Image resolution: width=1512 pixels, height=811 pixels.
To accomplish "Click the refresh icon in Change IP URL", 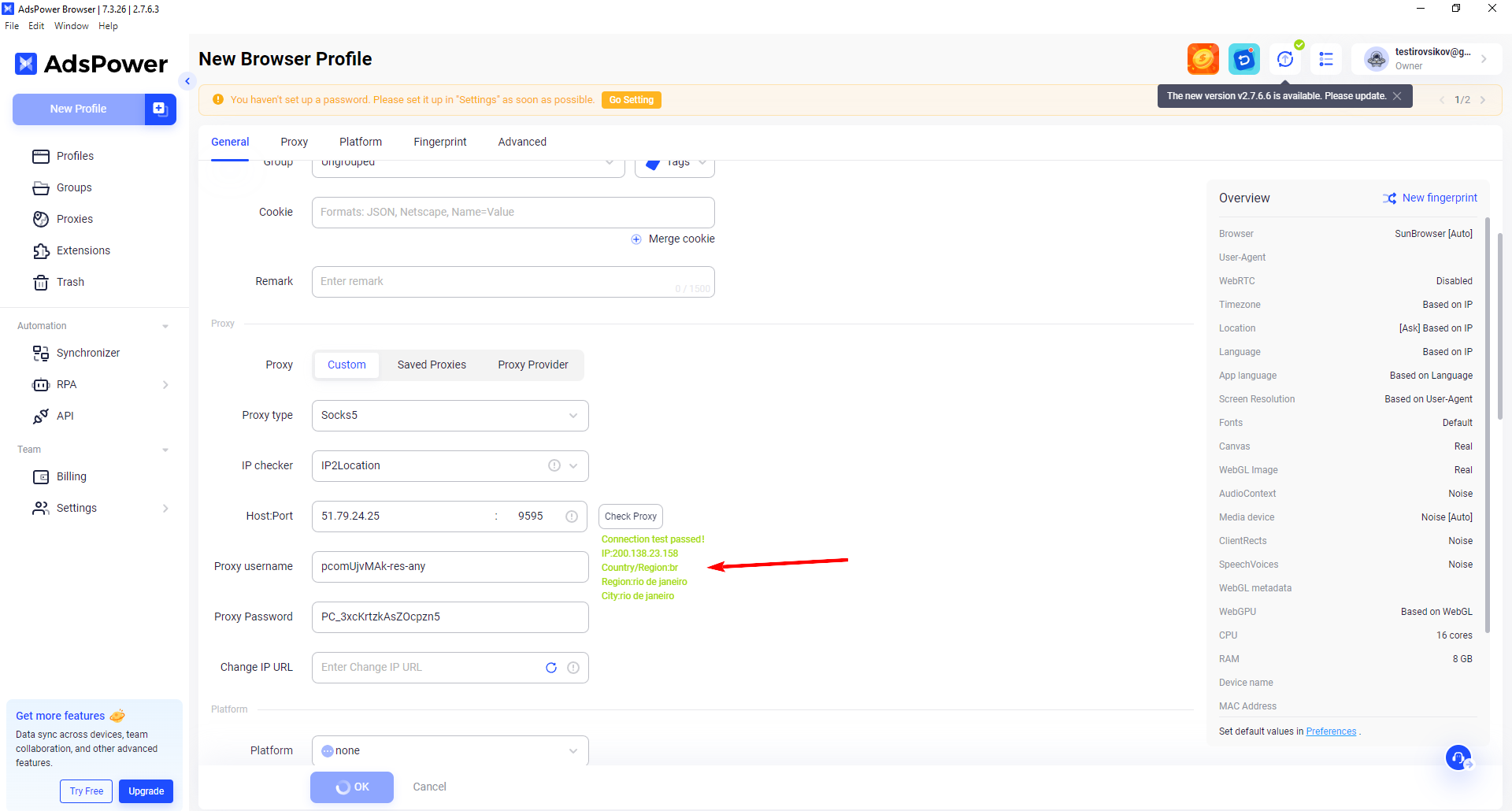I will click(x=551, y=668).
